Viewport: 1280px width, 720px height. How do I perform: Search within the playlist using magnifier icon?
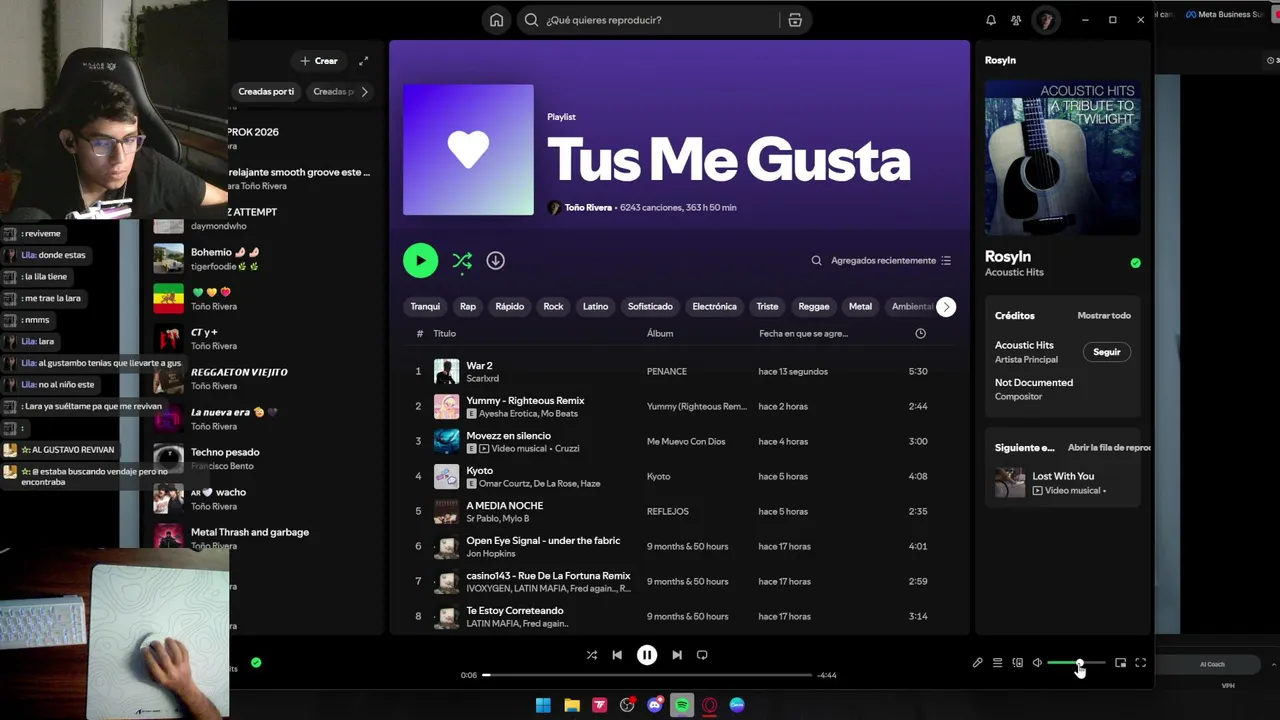(816, 261)
